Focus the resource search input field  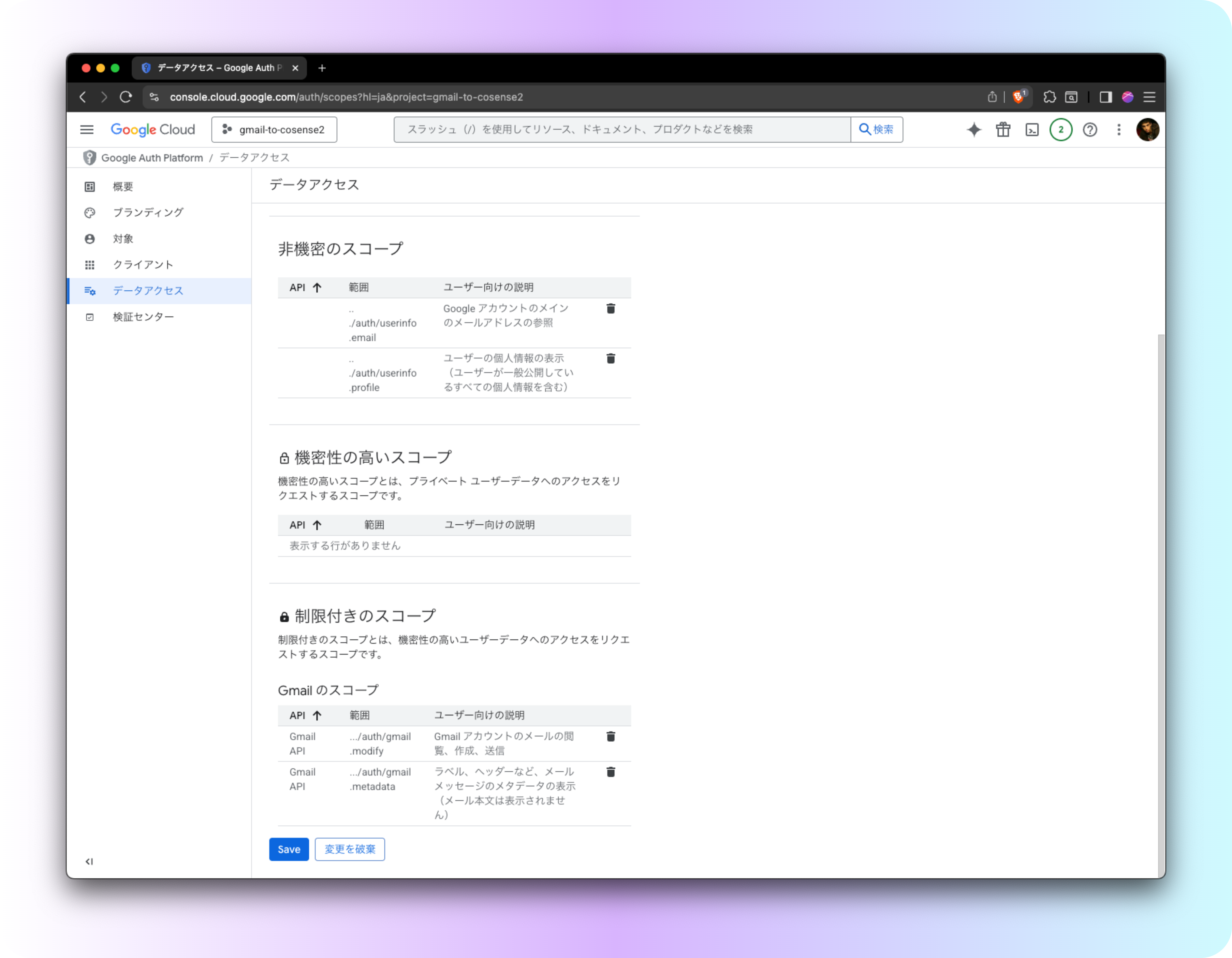coord(622,130)
